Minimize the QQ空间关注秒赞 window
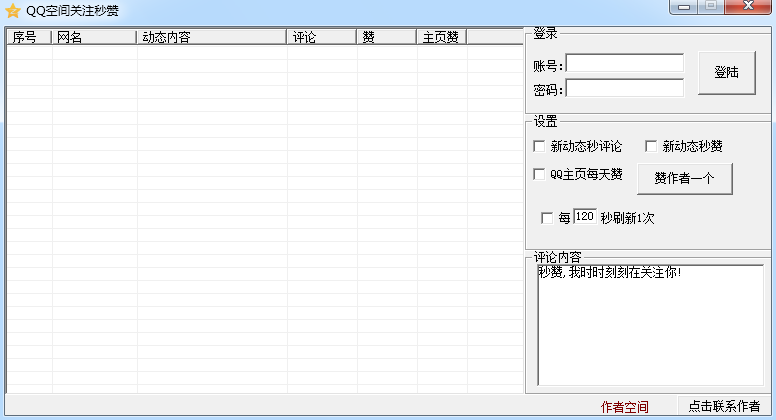 (x=684, y=7)
